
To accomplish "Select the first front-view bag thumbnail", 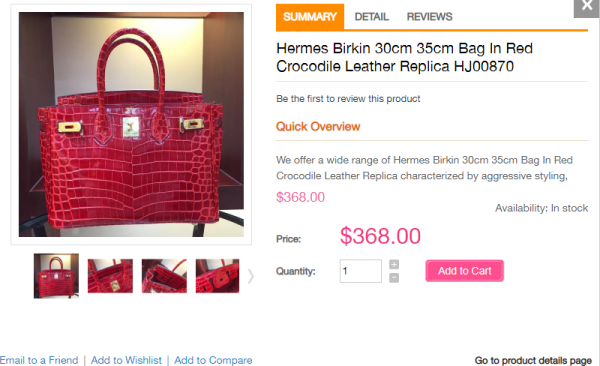I will 56,276.
